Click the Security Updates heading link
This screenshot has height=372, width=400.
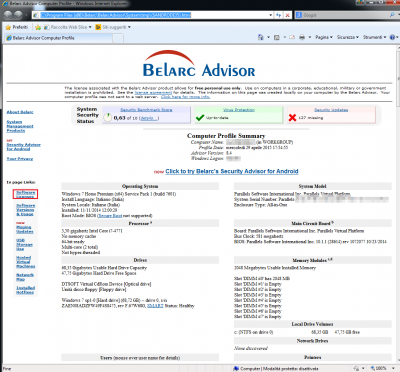point(331,110)
